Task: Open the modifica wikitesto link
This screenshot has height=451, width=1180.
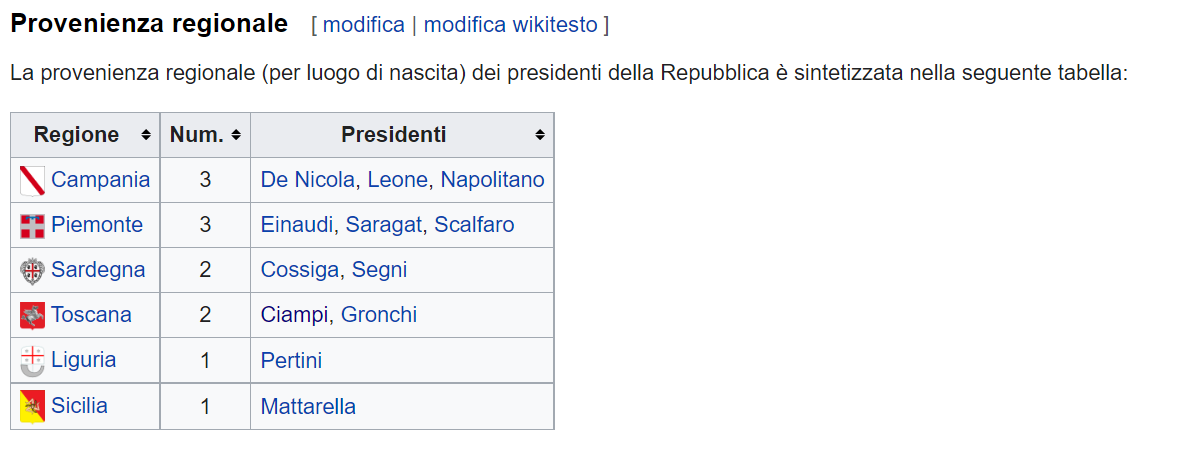Action: (511, 25)
